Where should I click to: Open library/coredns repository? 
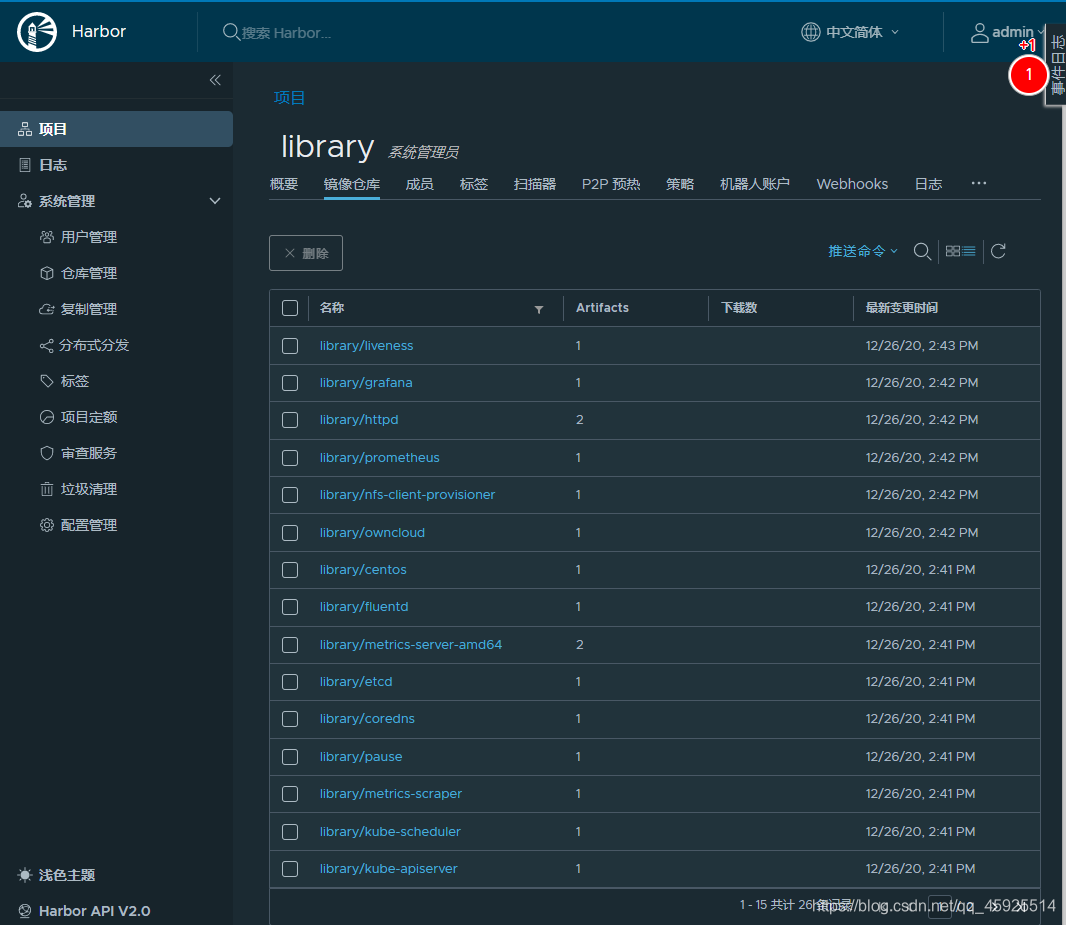[x=367, y=719]
